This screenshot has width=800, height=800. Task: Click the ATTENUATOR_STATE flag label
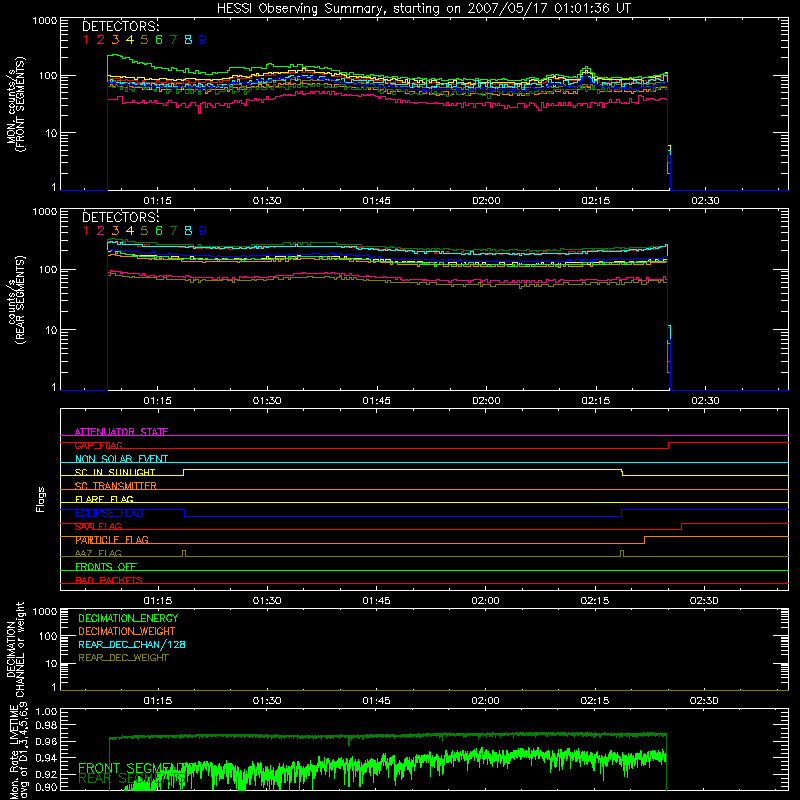[x=121, y=432]
